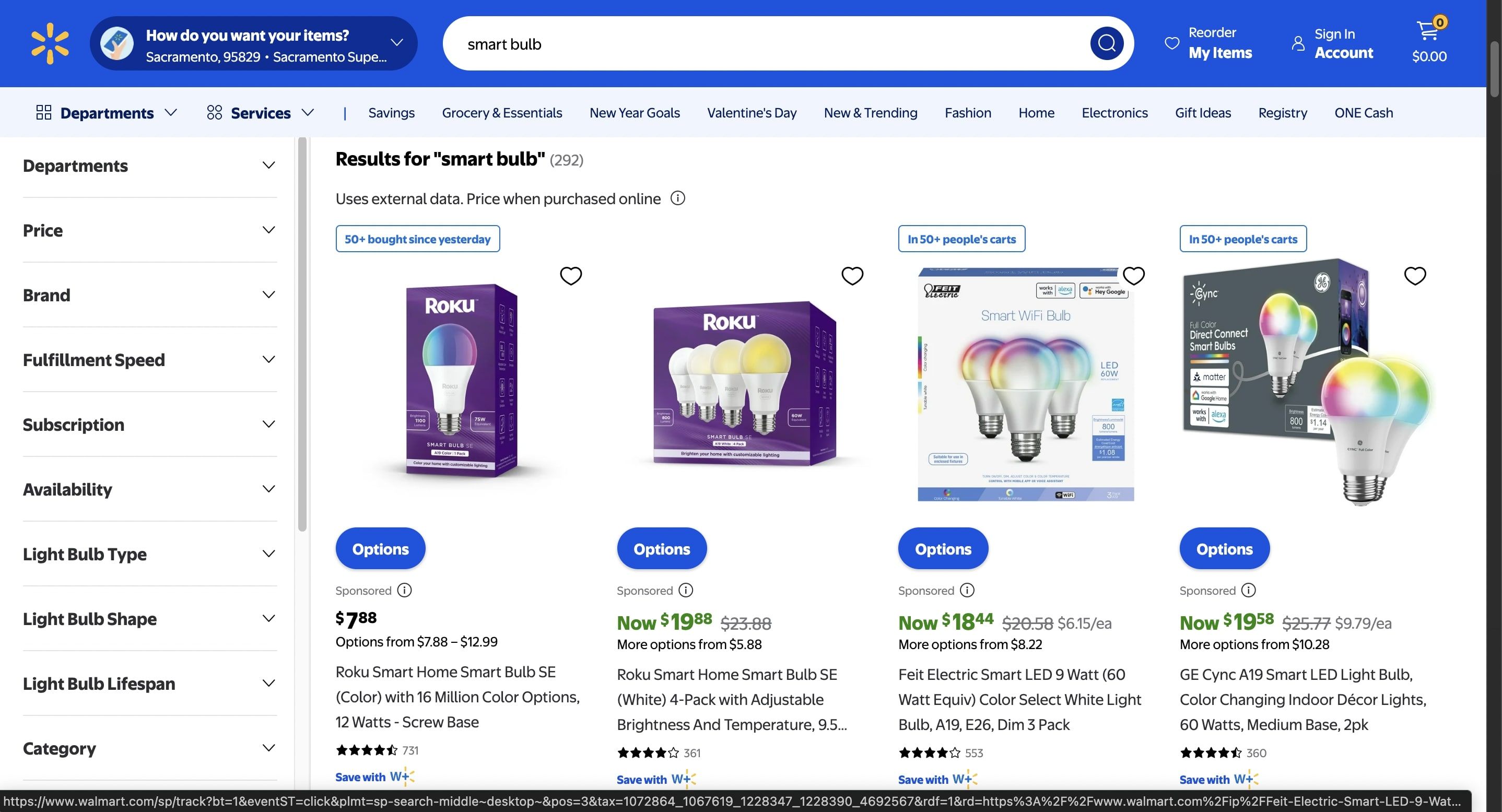This screenshot has height=812, width=1502.
Task: Favorite the Roku White 4-Pack bulb
Action: tap(852, 276)
